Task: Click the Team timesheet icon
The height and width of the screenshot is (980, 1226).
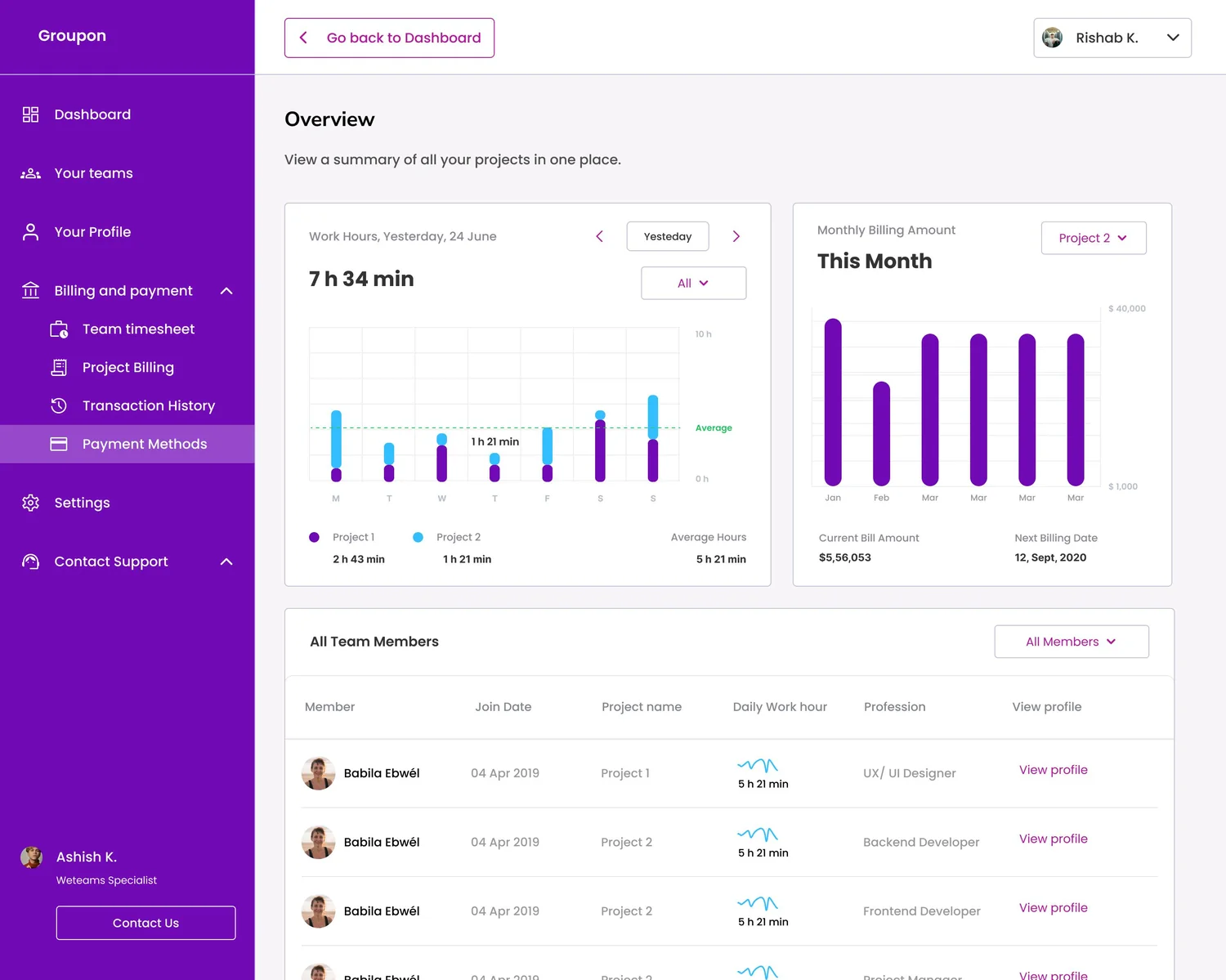Action: coord(59,329)
